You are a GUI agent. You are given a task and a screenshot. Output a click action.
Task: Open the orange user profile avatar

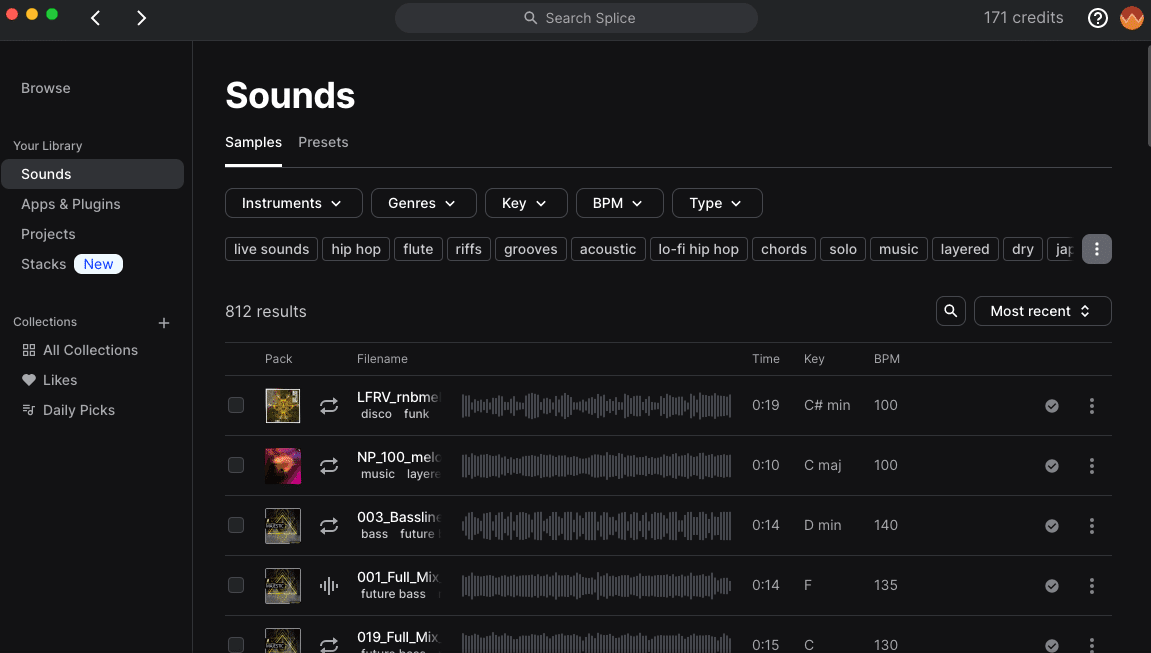[1132, 18]
